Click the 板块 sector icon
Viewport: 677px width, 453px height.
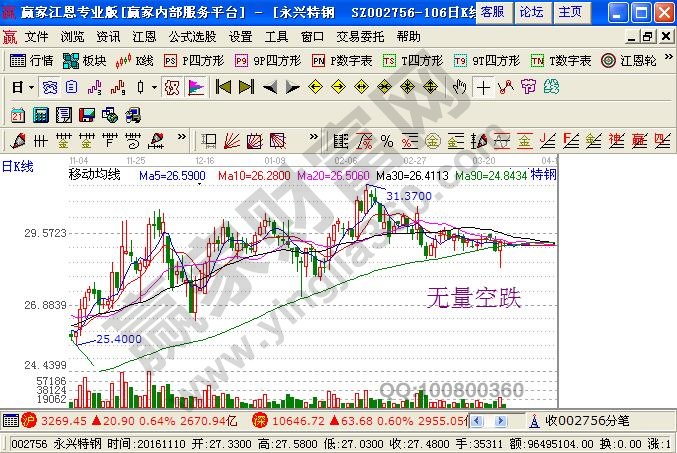coord(86,60)
